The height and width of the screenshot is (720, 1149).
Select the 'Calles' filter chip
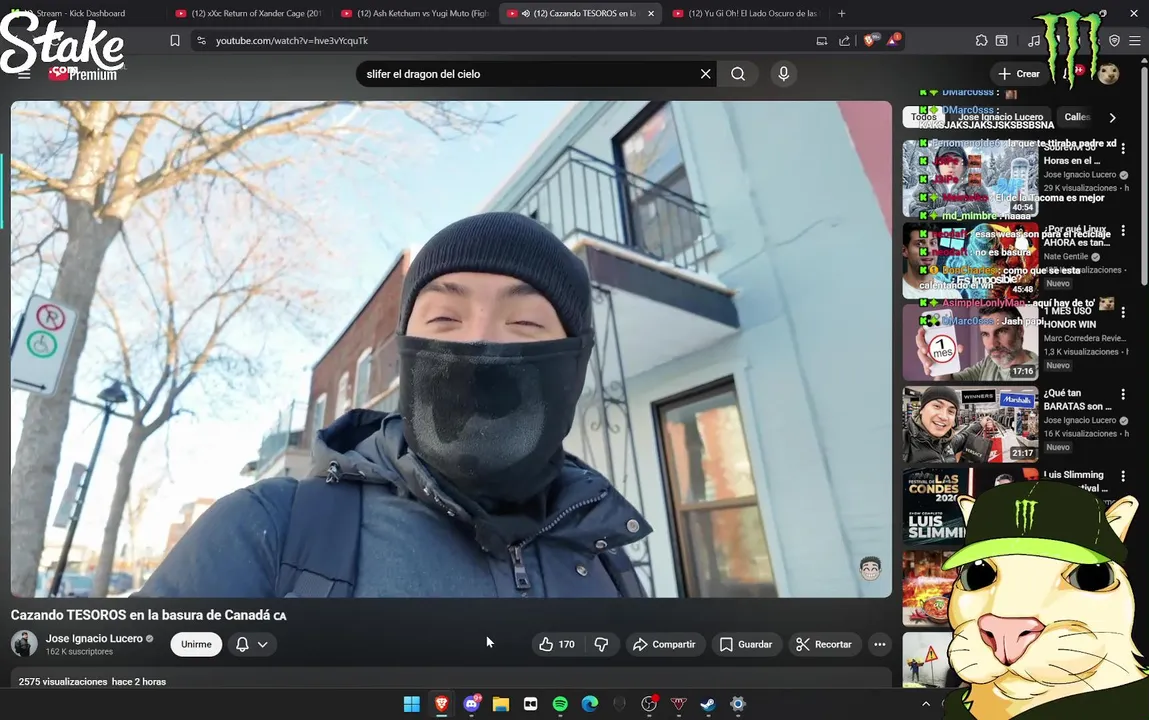coord(1076,117)
